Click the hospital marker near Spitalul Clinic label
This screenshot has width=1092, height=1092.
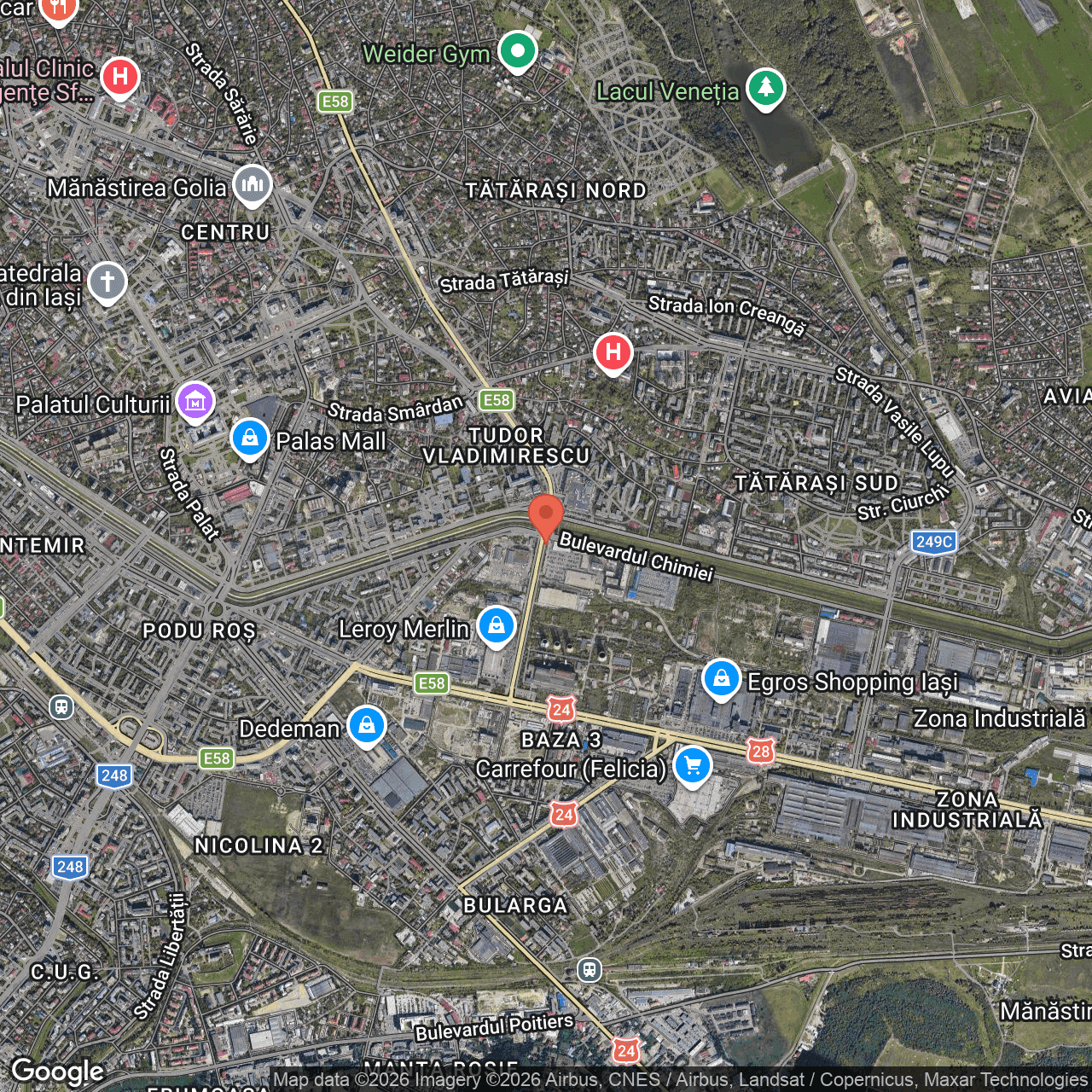[x=120, y=78]
